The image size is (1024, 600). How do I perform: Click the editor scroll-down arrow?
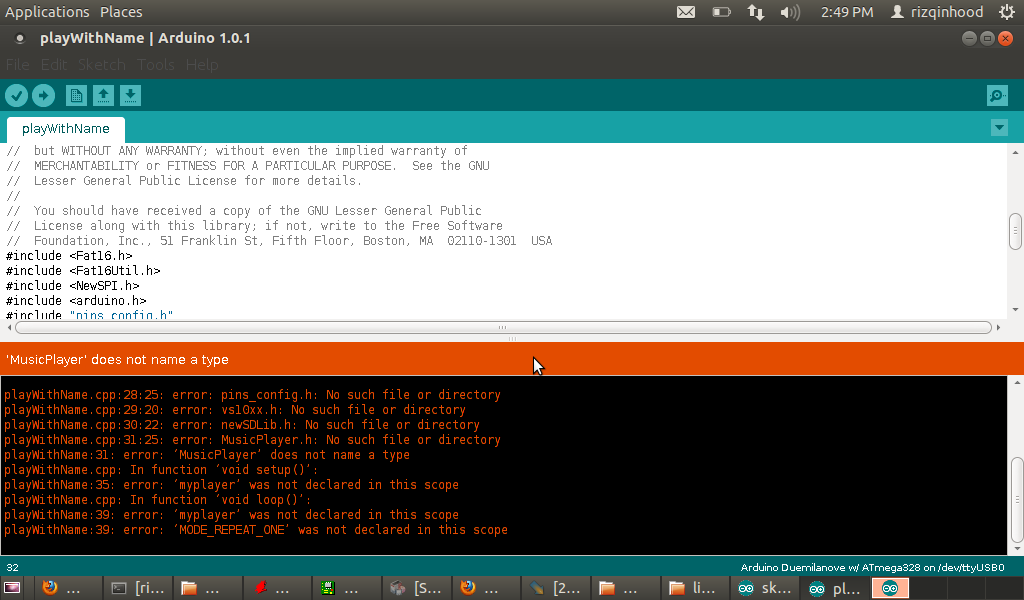(x=1015, y=309)
